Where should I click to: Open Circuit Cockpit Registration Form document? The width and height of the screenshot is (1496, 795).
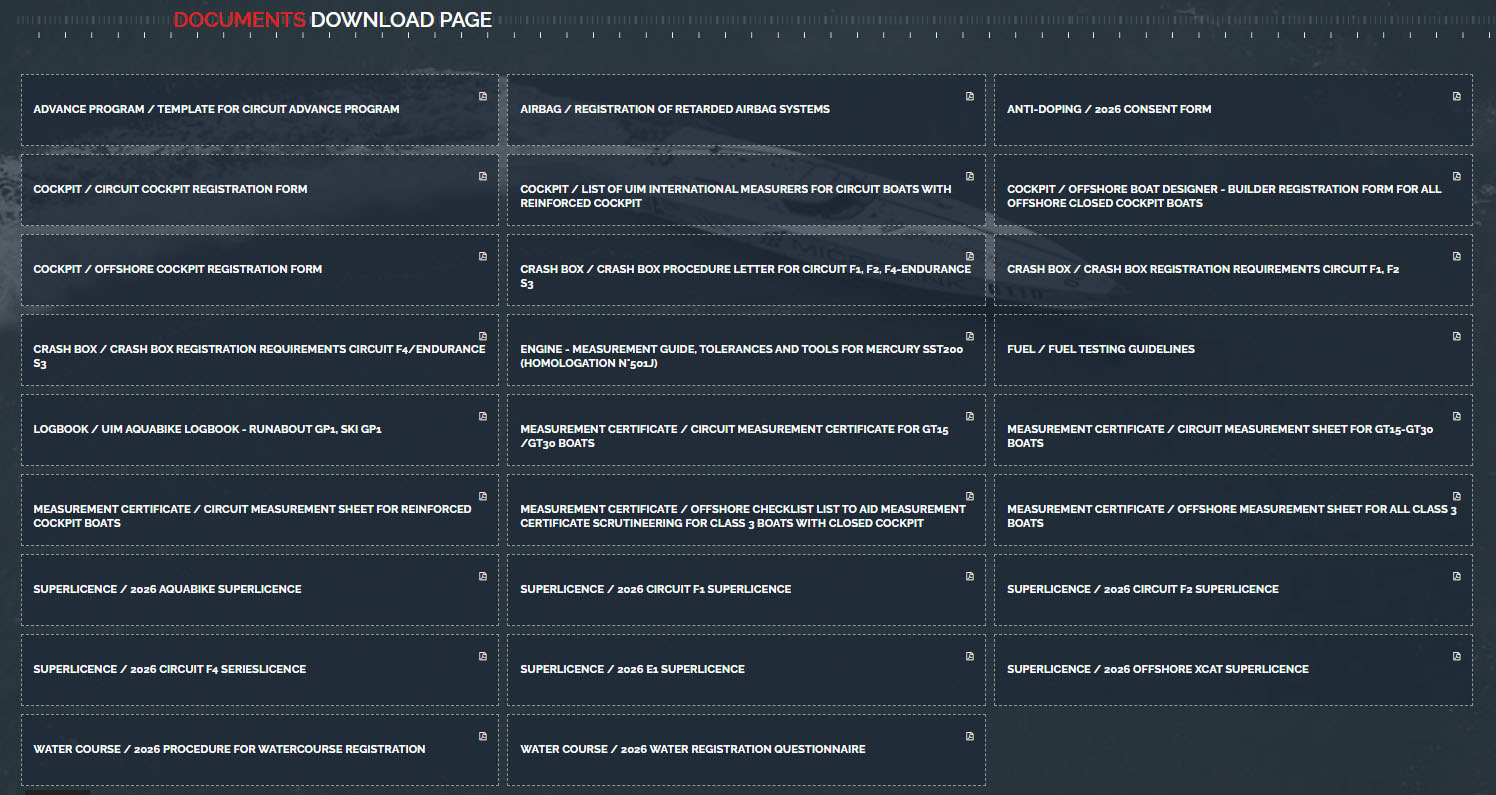[x=170, y=189]
